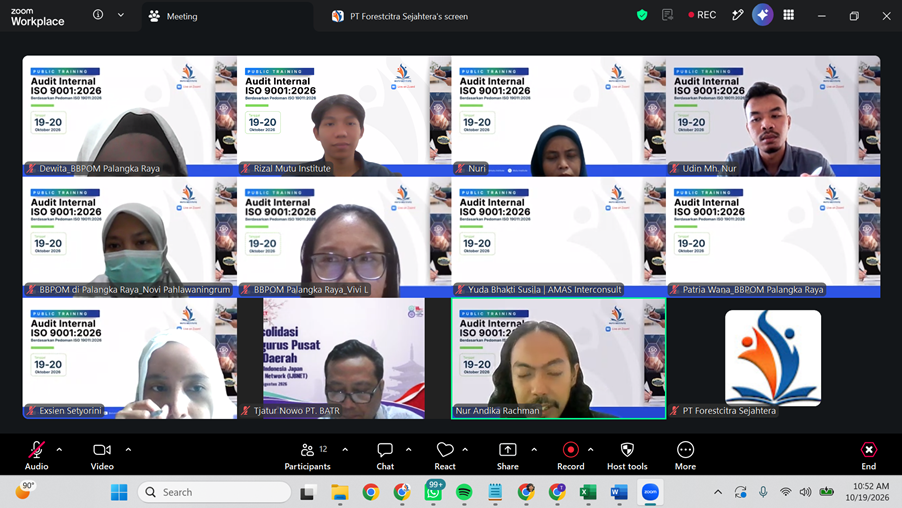Expand the arrow next to Share
The height and width of the screenshot is (508, 902).
[534, 450]
